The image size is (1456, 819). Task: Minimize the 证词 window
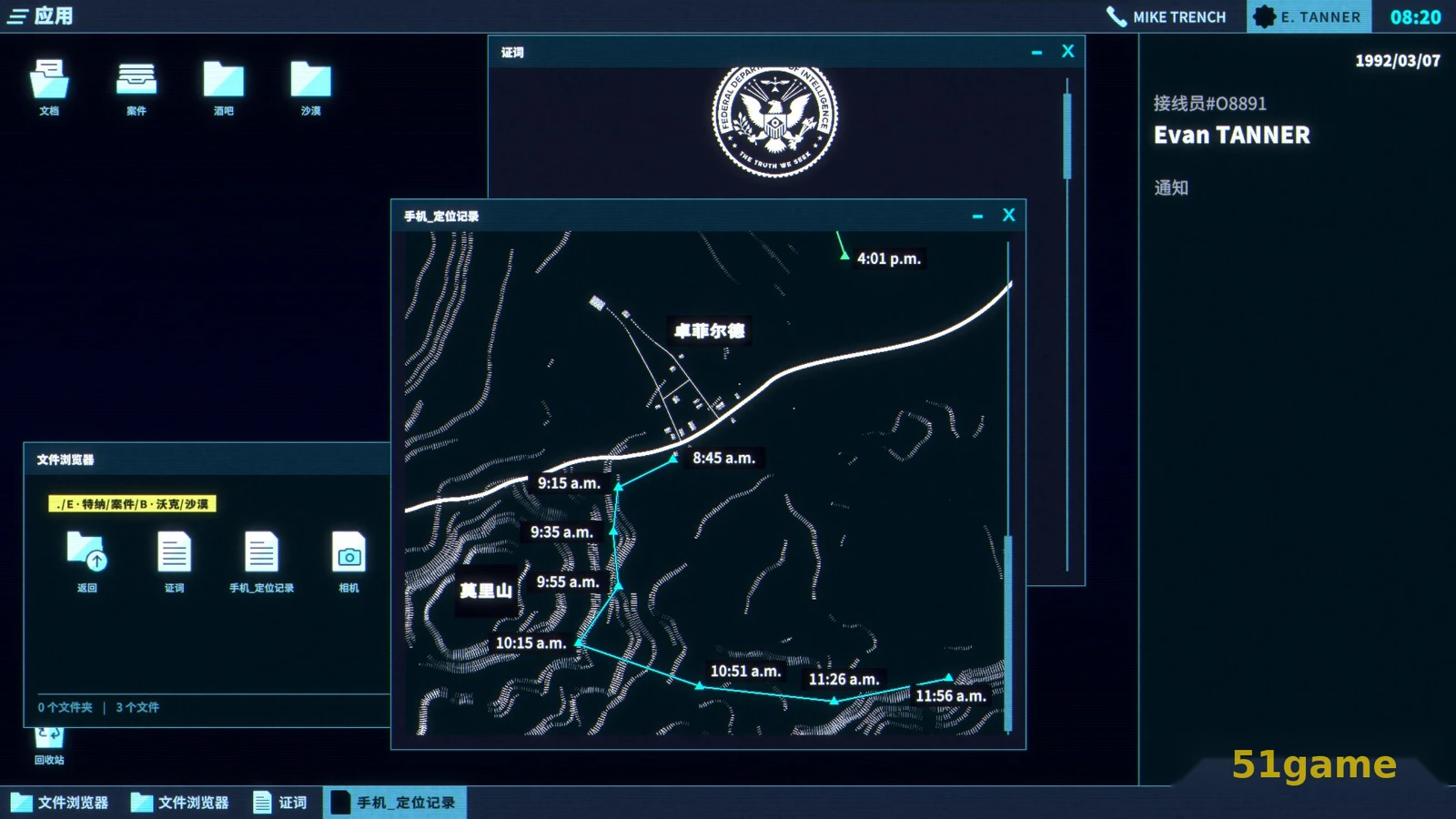coord(1036,53)
